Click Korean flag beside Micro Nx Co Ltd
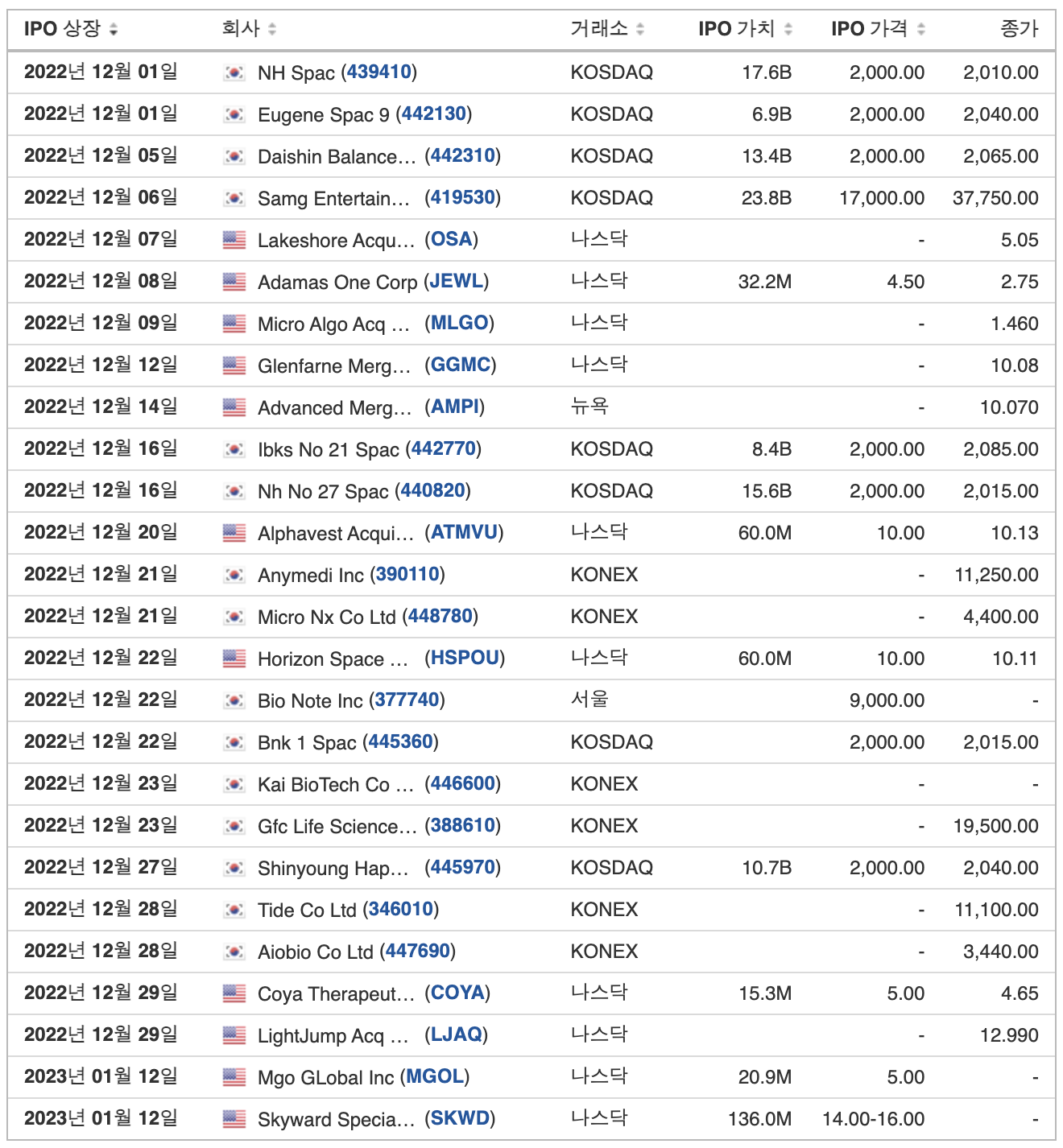 click(234, 617)
